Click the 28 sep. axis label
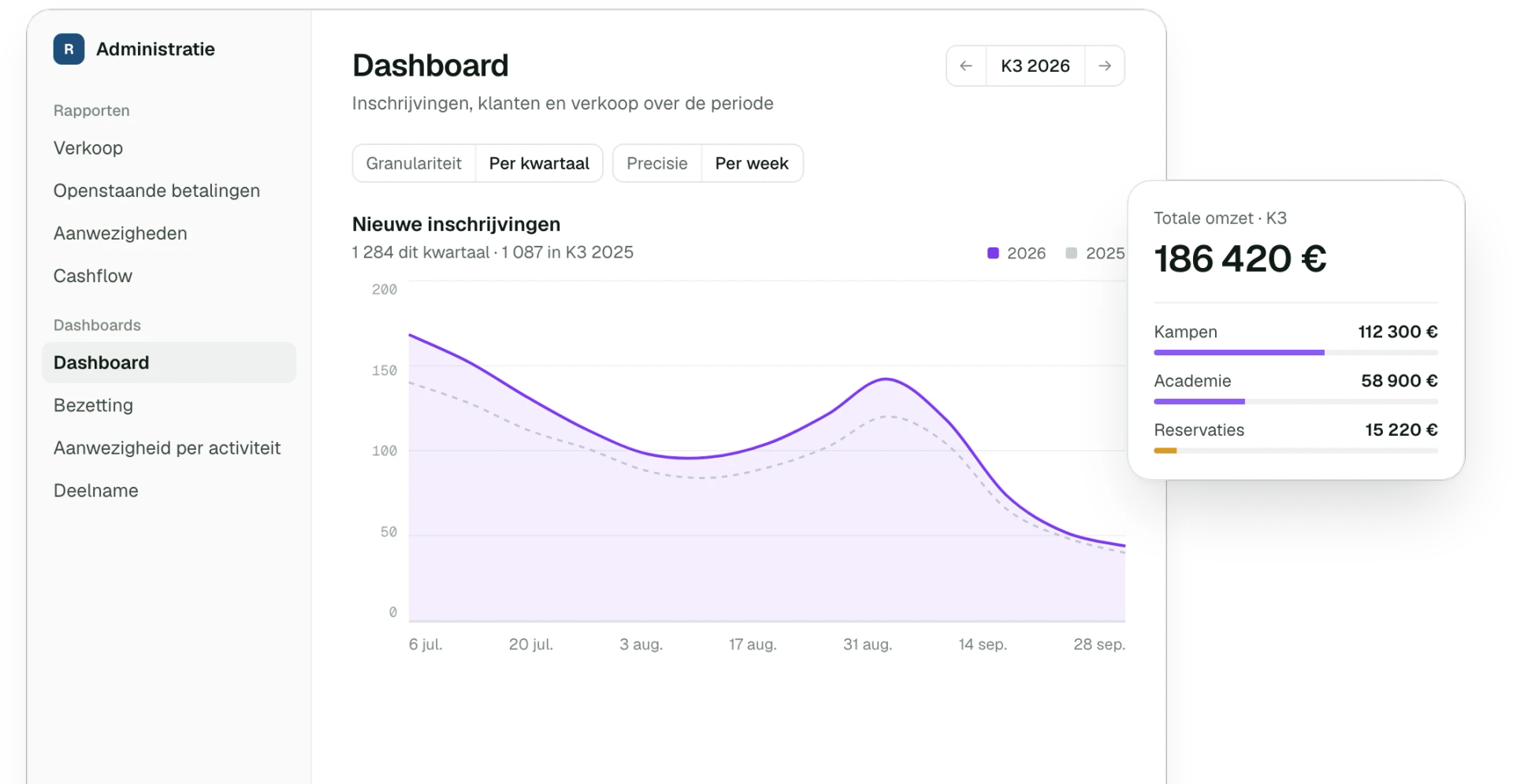The image size is (1513, 784). 1099,645
